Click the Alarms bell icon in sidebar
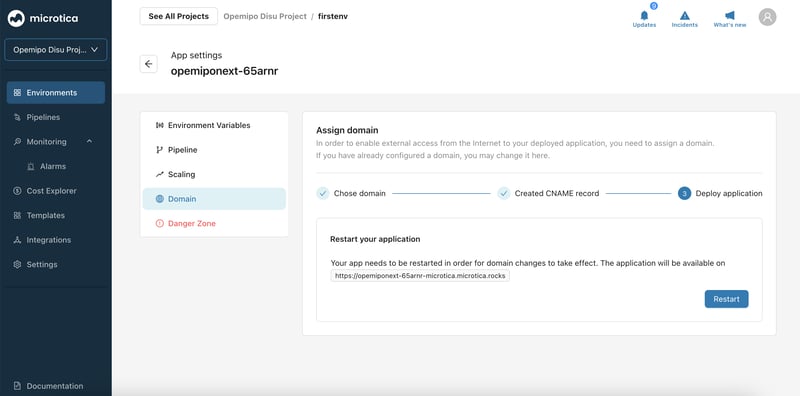The width and height of the screenshot is (800, 396). (x=31, y=166)
